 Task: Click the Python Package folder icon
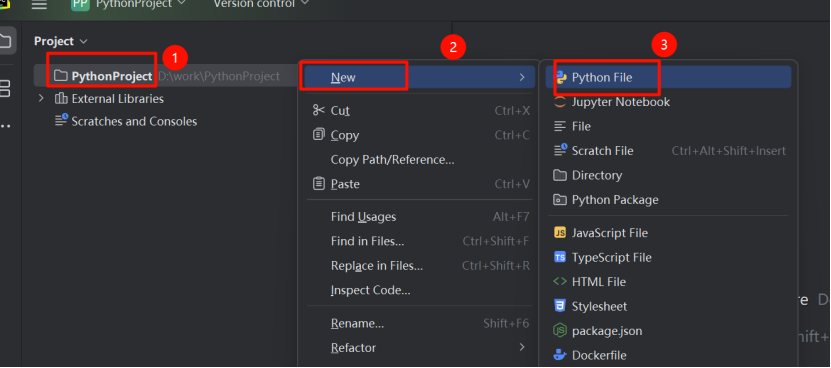(560, 200)
